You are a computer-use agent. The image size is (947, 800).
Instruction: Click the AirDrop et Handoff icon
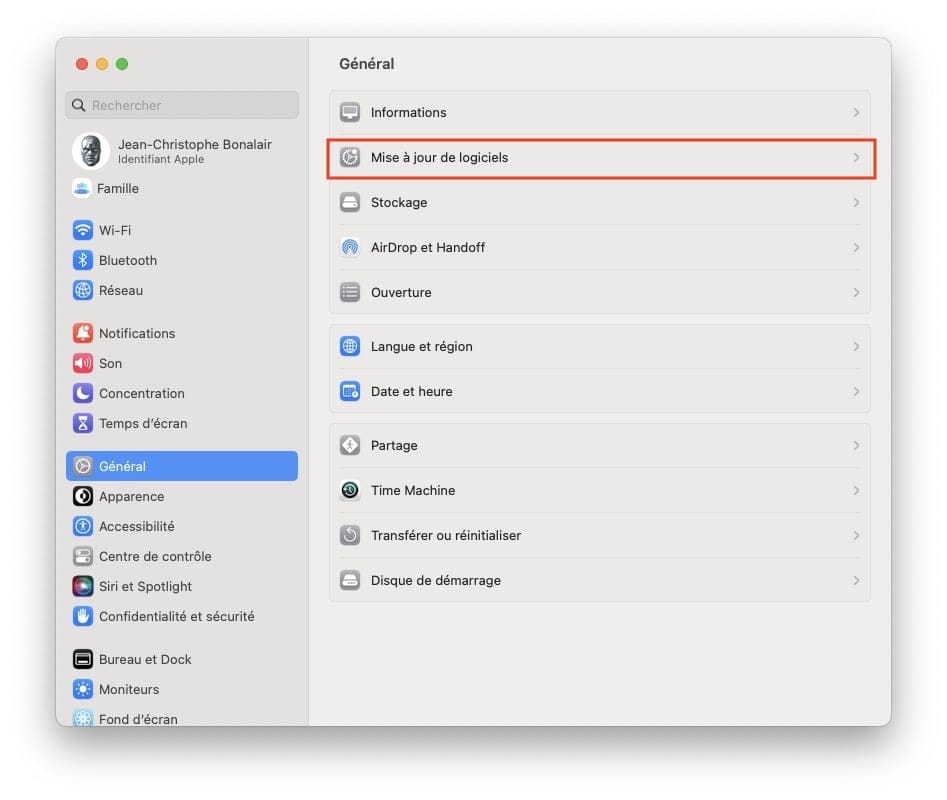[350, 248]
